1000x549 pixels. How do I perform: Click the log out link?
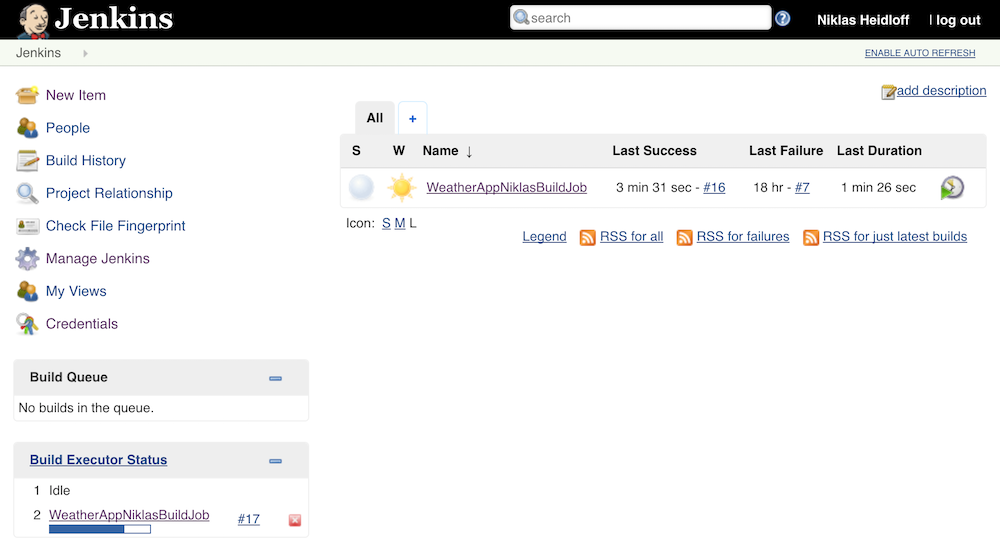click(x=958, y=20)
